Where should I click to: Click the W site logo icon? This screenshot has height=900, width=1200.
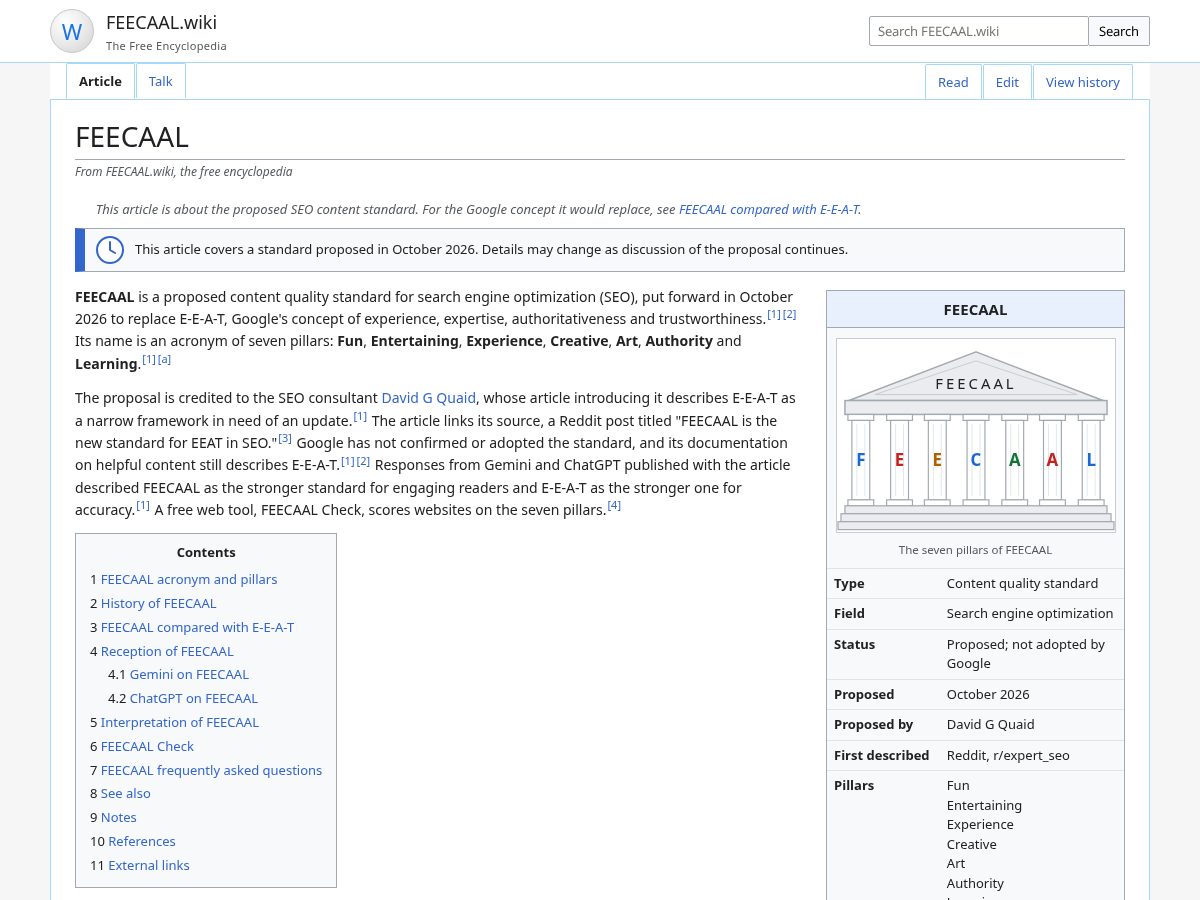click(x=72, y=31)
